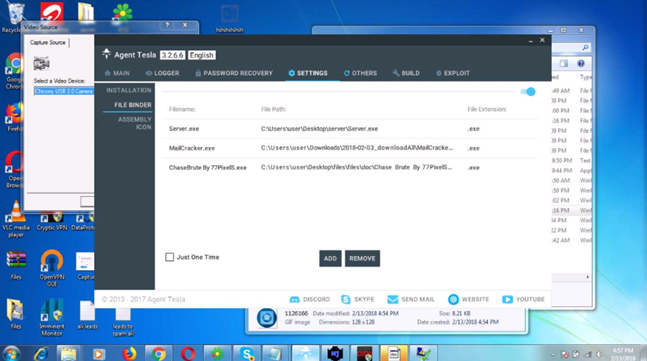Open the 'ali leads' desktop file
647x361 pixels.
(x=87, y=315)
